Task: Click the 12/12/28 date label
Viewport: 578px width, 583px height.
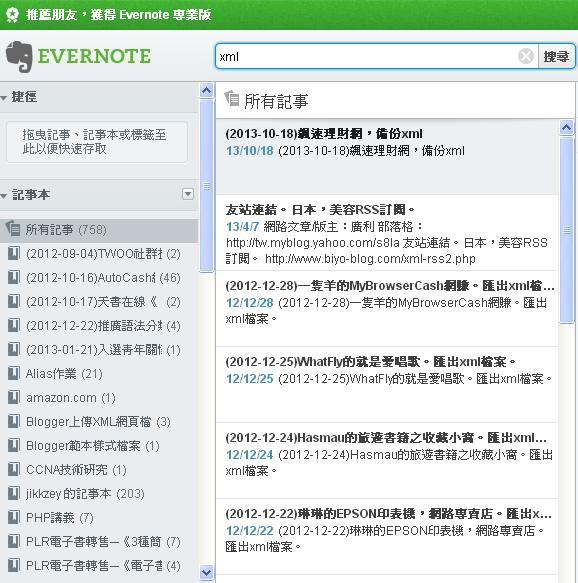Action: pos(250,303)
